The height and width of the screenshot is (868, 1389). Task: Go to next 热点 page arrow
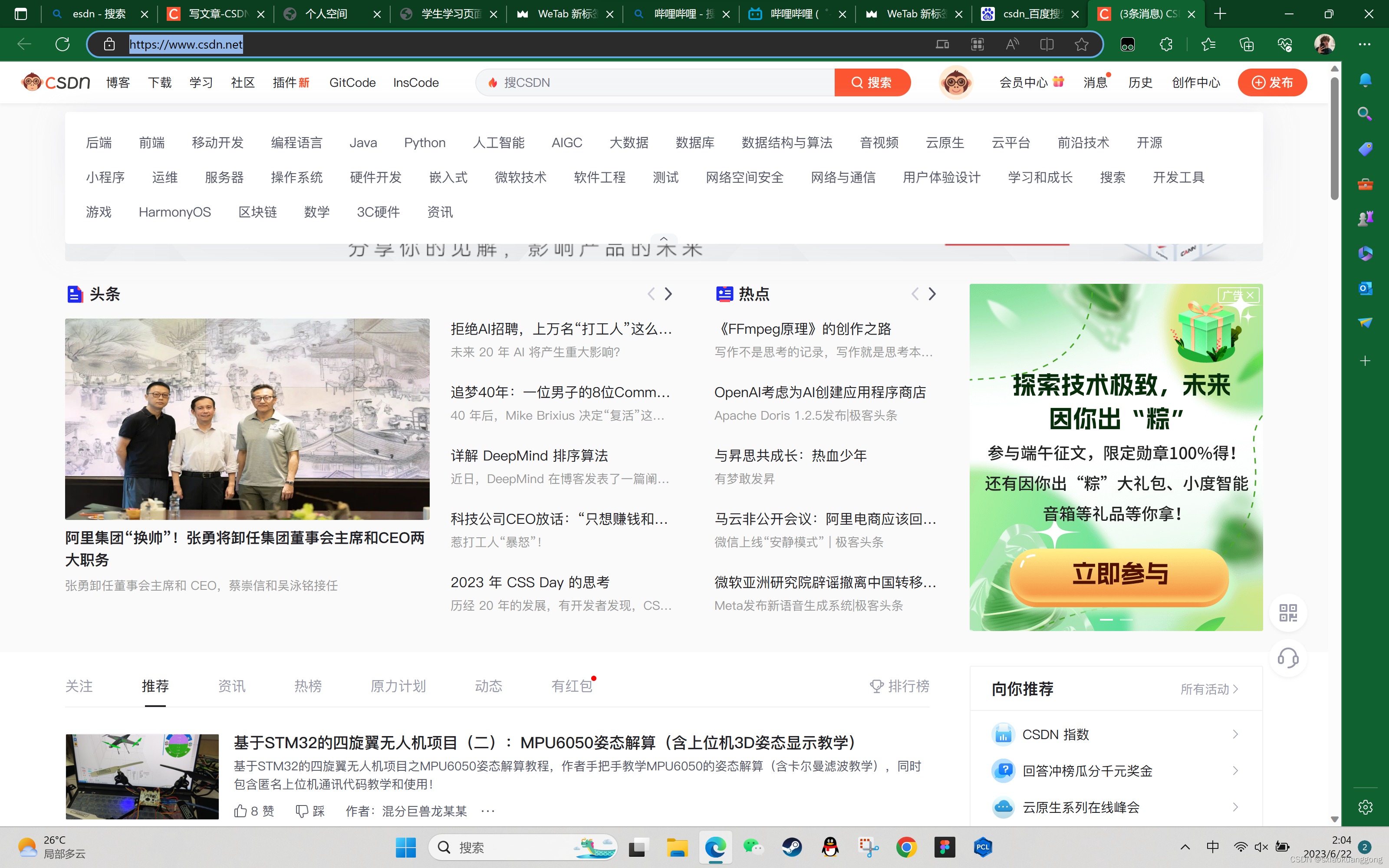pos(932,294)
